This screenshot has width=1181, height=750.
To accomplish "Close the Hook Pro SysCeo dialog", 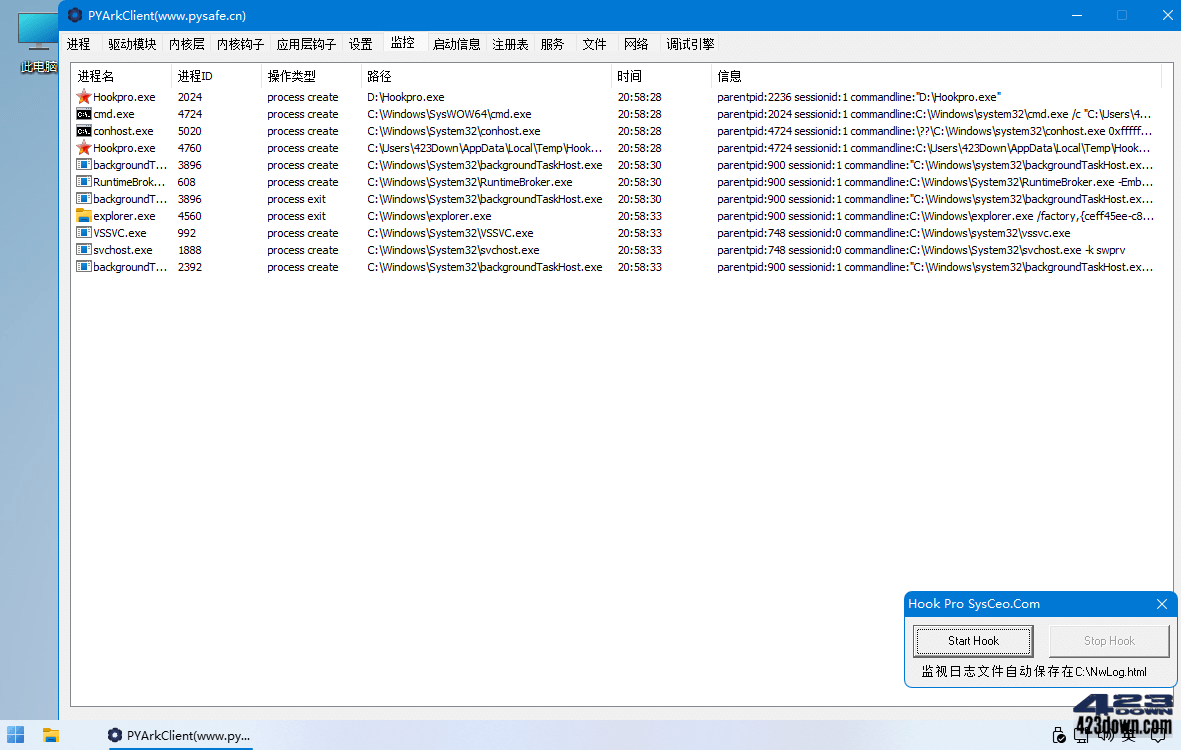I will [x=1161, y=604].
